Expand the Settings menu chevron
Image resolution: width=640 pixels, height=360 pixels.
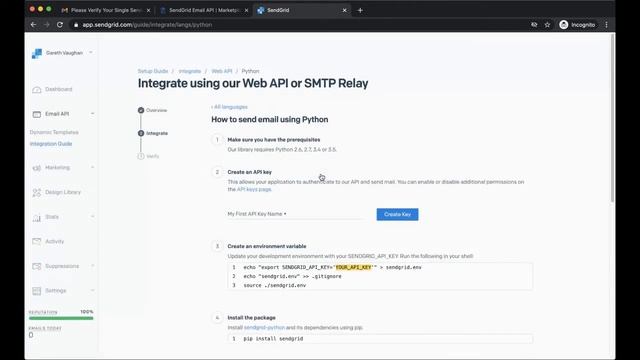coord(92,291)
